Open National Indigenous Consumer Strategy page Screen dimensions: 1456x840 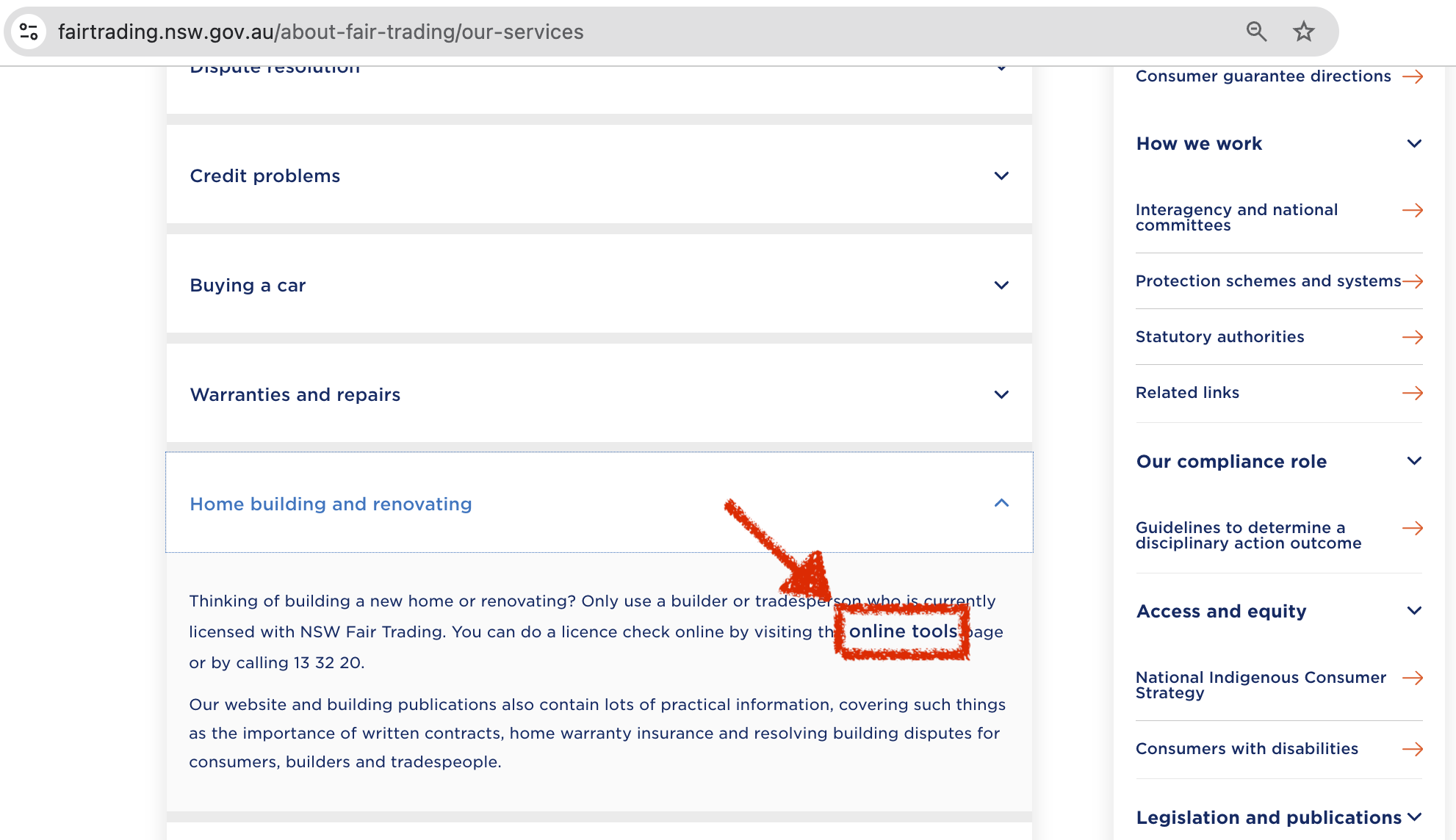tap(1261, 685)
